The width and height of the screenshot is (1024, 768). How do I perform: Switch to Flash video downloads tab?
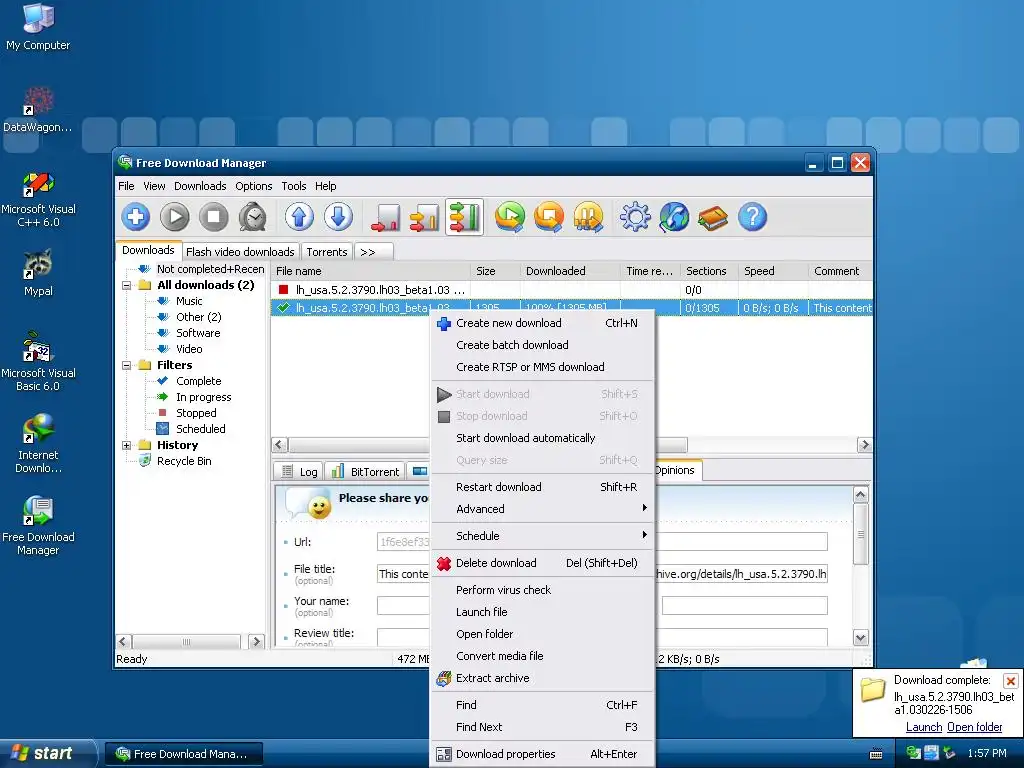240,252
